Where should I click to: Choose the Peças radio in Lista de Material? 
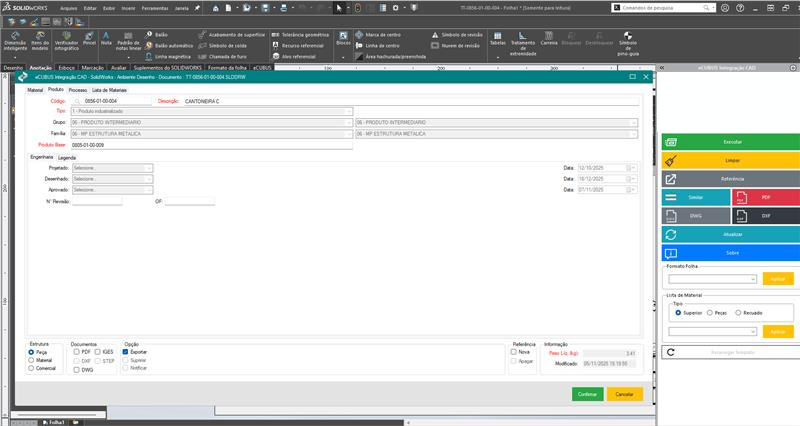click(707, 313)
